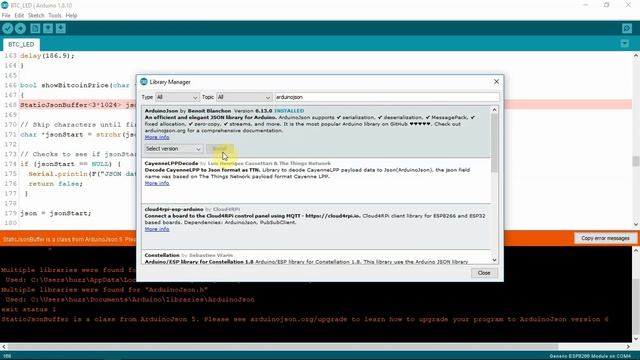The image size is (640, 360).
Task: Click the Library Manager list scrollbar thumb
Action: tap(494, 143)
